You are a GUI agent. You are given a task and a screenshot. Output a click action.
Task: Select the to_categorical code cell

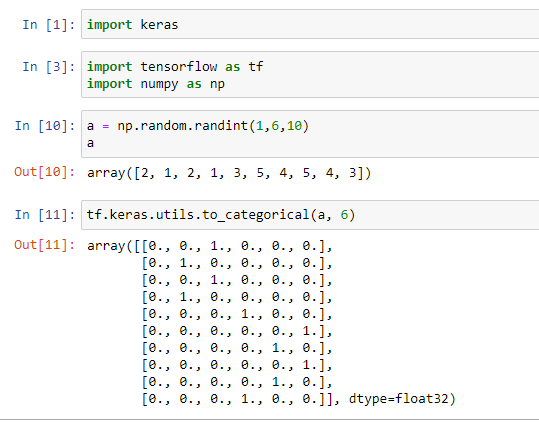point(310,215)
